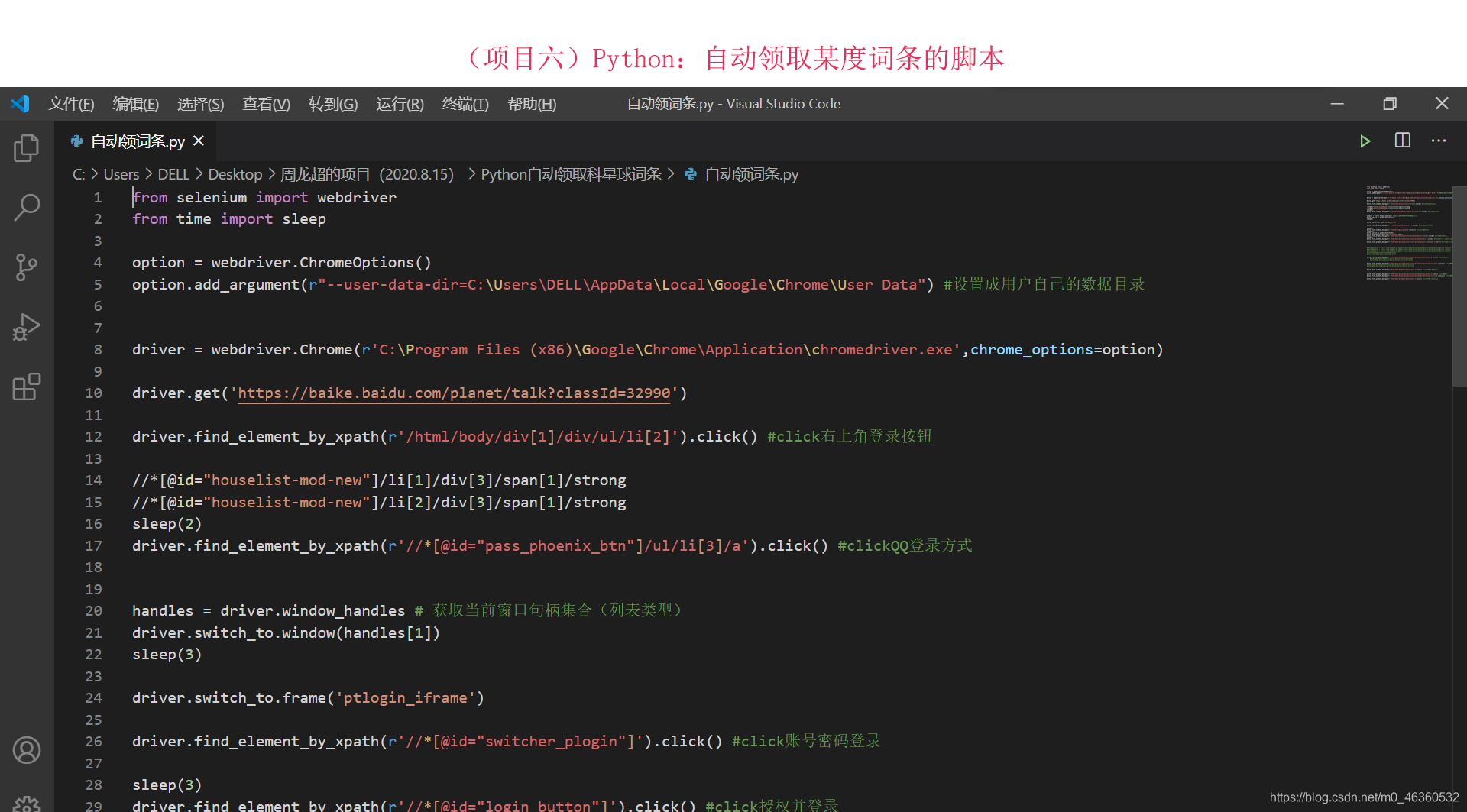Click the 'switcher_plogin' string on line 26
The image size is (1467, 812).
555,741
